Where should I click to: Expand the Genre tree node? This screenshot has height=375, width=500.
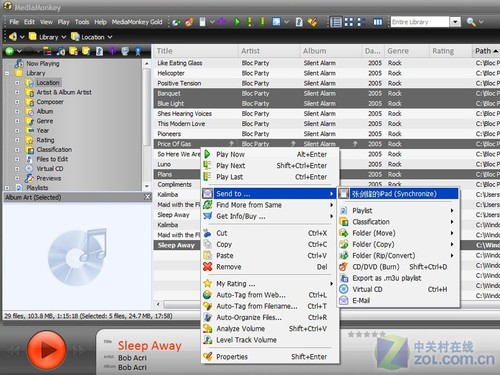pos(17,121)
